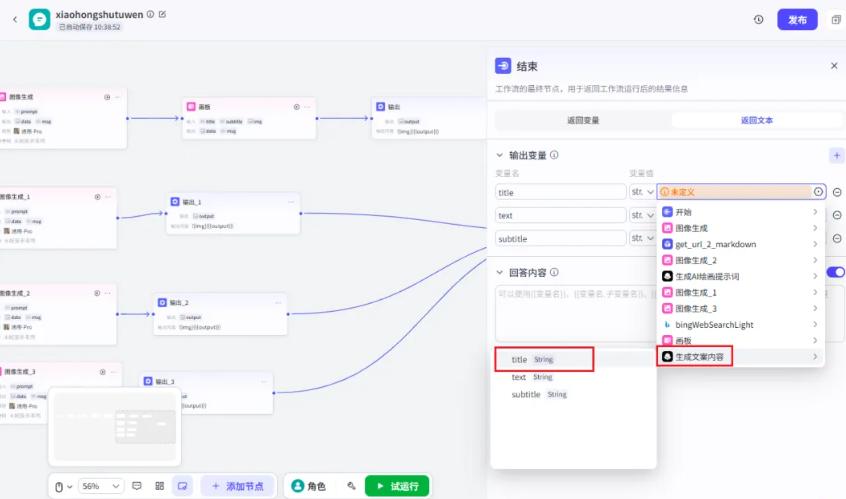The image size is (846, 499).
Task: Show info for 输出变量
Action: (554, 155)
